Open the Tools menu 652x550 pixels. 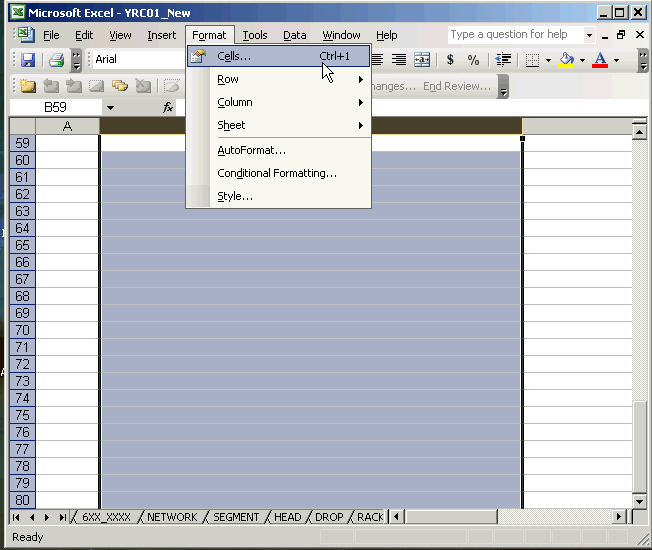pyautogui.click(x=255, y=35)
